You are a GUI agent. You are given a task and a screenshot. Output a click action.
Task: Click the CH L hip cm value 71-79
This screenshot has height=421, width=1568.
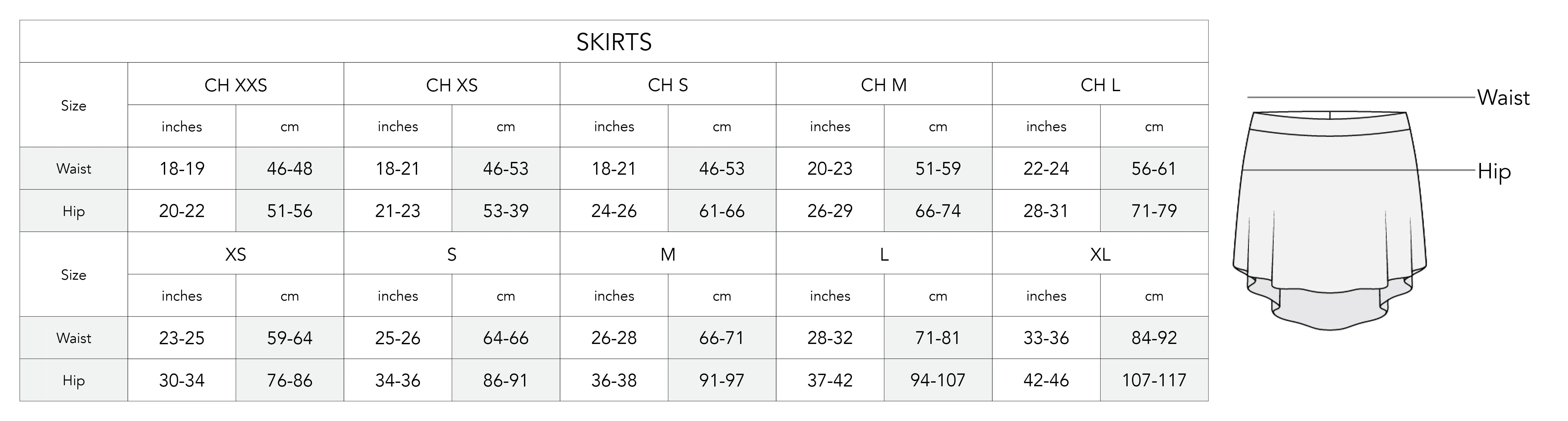tap(1154, 211)
